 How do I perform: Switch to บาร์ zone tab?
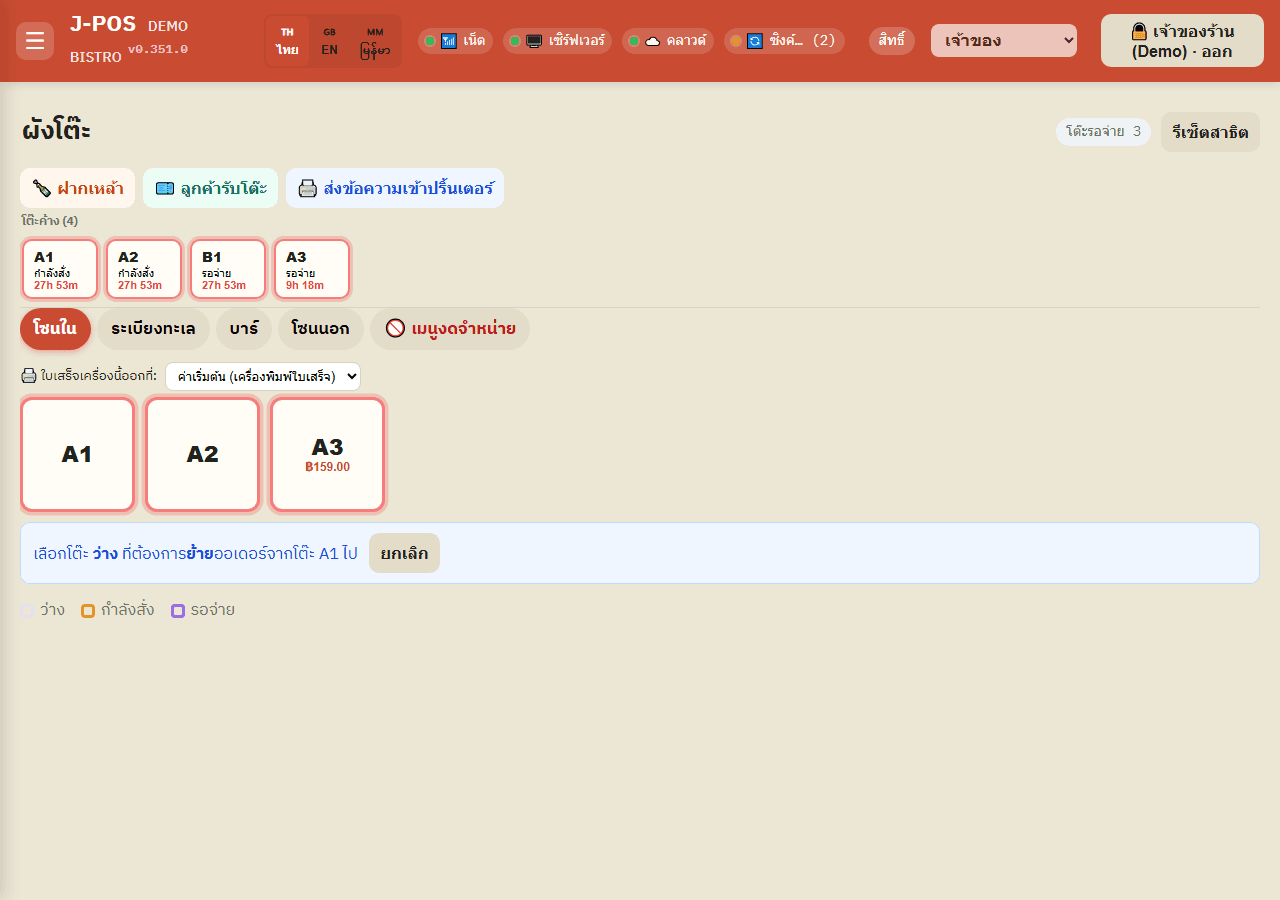[244, 329]
